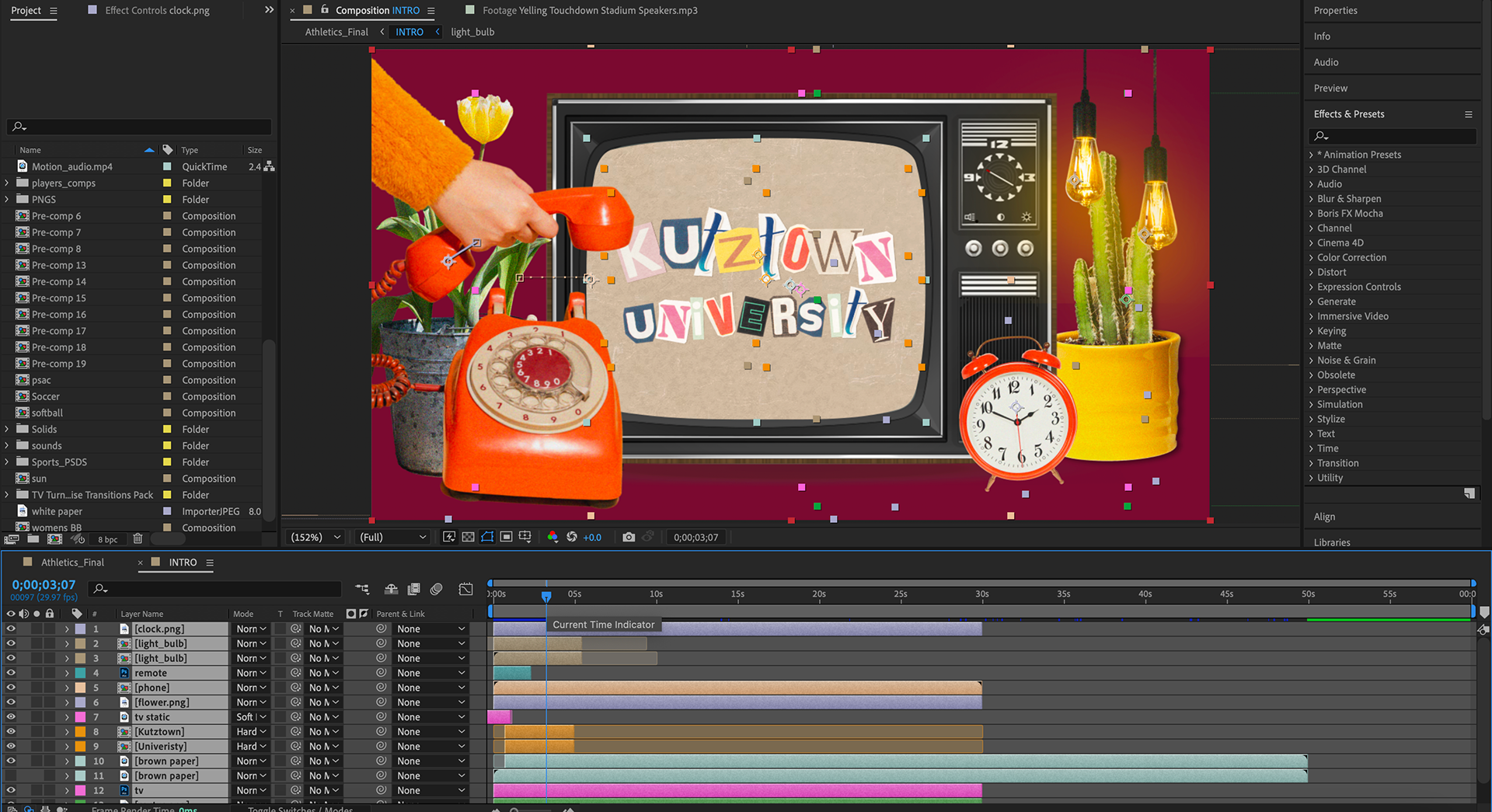This screenshot has height=812, width=1492.
Task: Hide the clock.png layer
Action: coord(11,629)
